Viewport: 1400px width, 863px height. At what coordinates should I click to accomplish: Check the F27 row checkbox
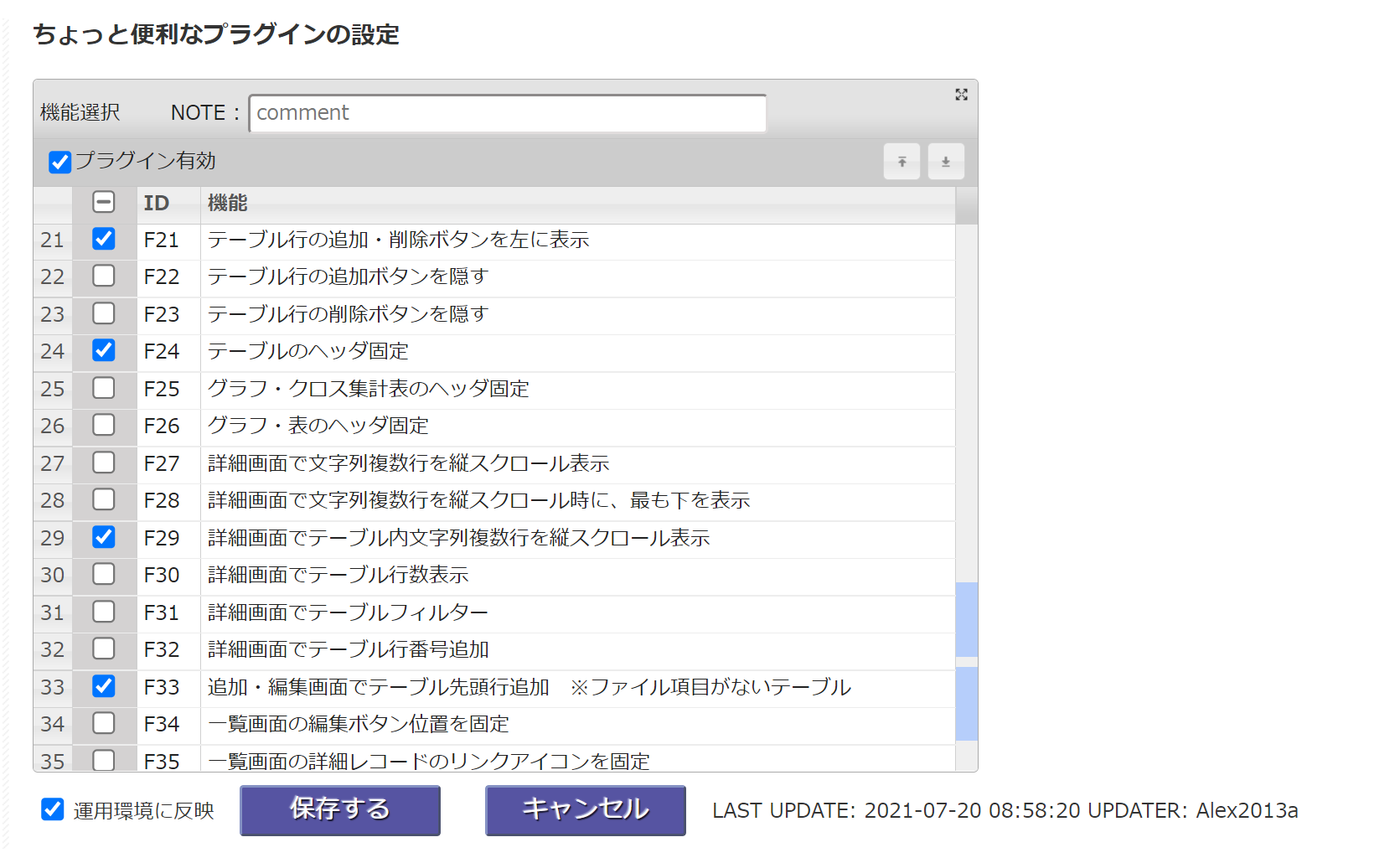(x=104, y=463)
